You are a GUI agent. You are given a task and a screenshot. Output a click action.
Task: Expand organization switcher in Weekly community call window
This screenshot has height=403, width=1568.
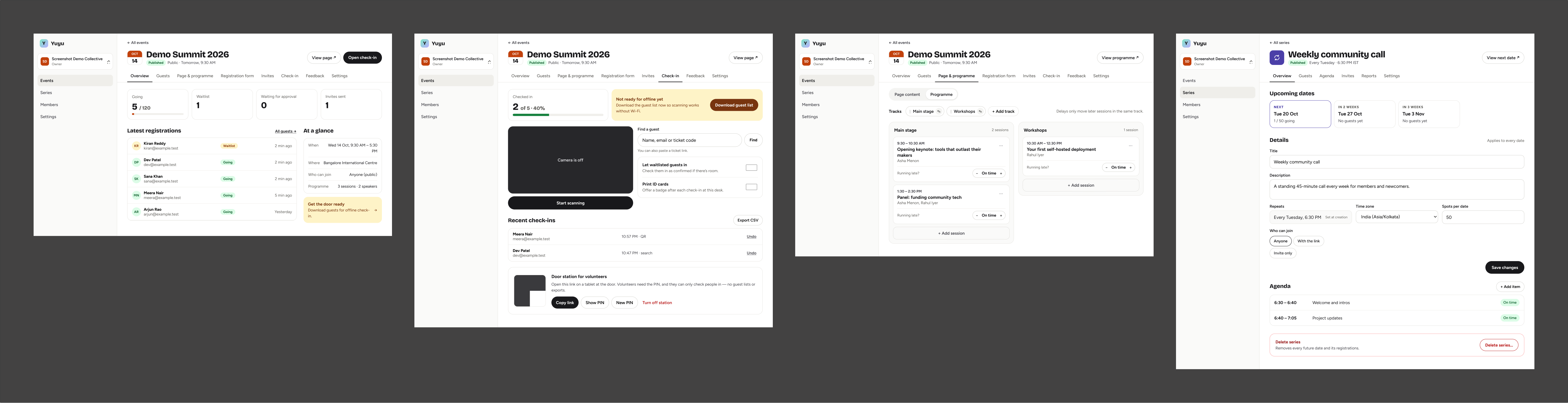pos(1251,62)
